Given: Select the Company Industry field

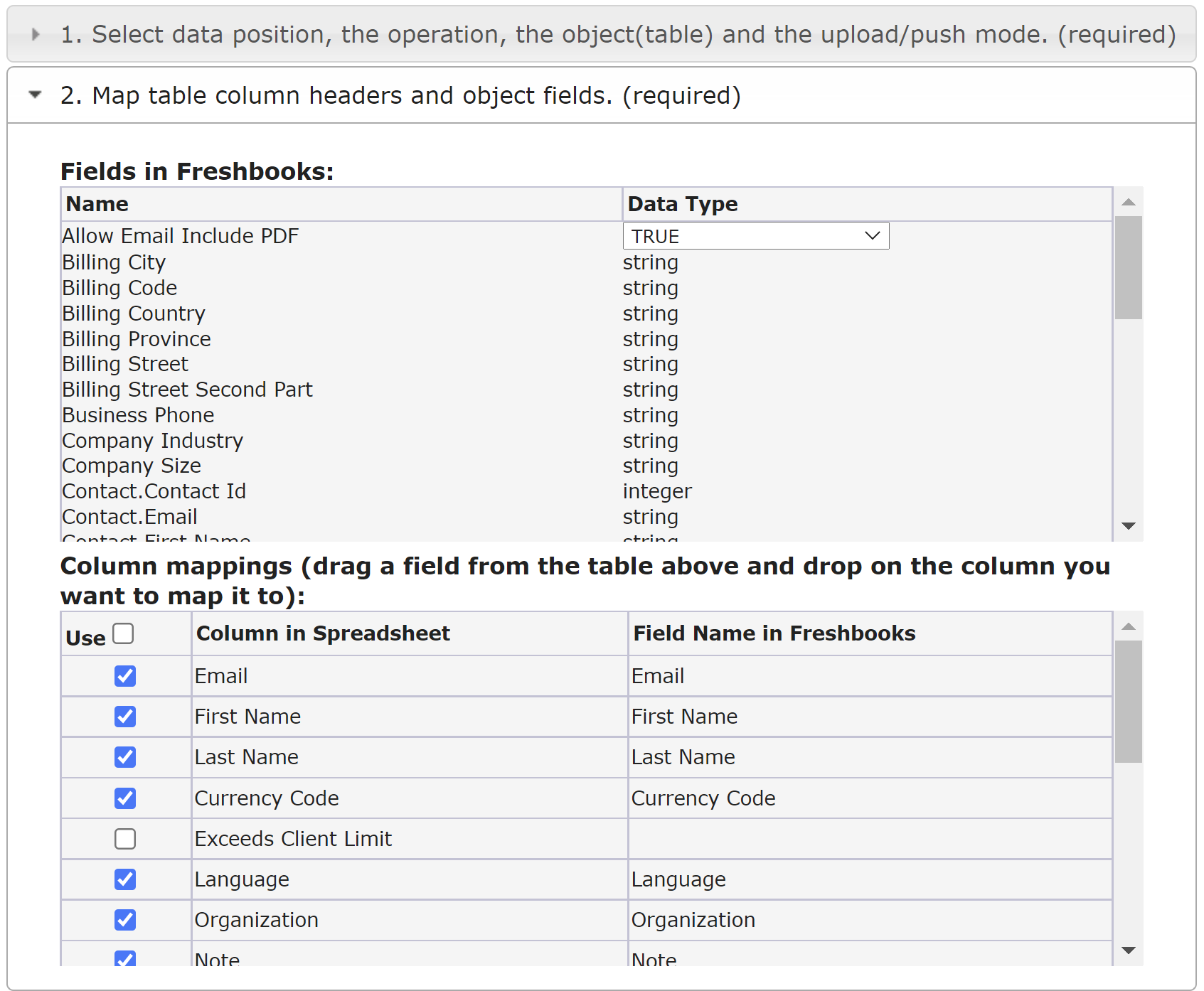Looking at the screenshot, I should pos(153,441).
